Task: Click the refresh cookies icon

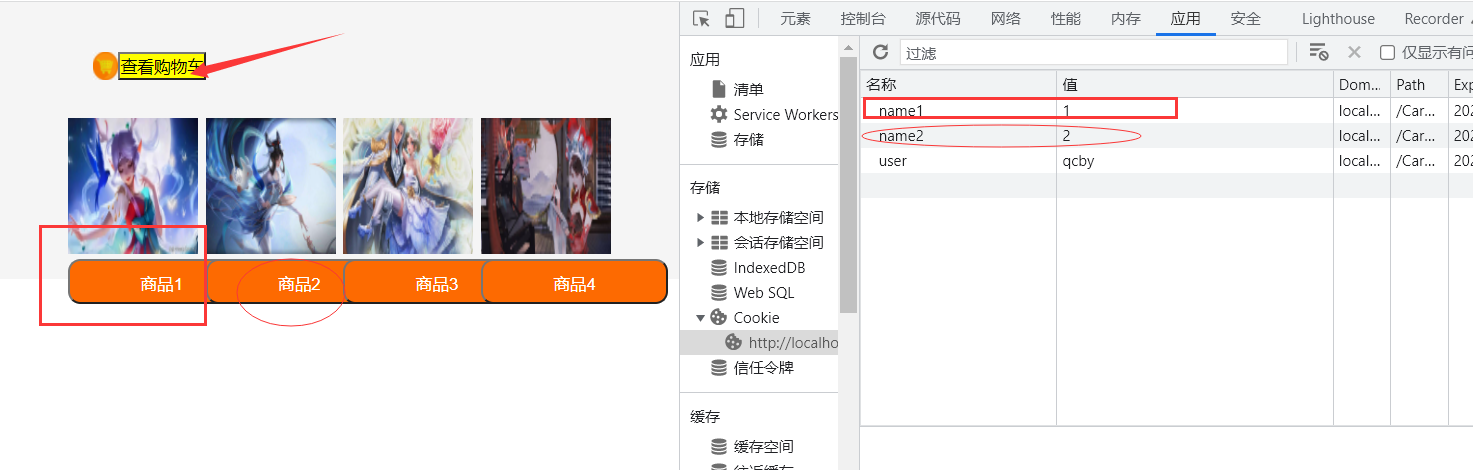Action: pyautogui.click(x=880, y=52)
